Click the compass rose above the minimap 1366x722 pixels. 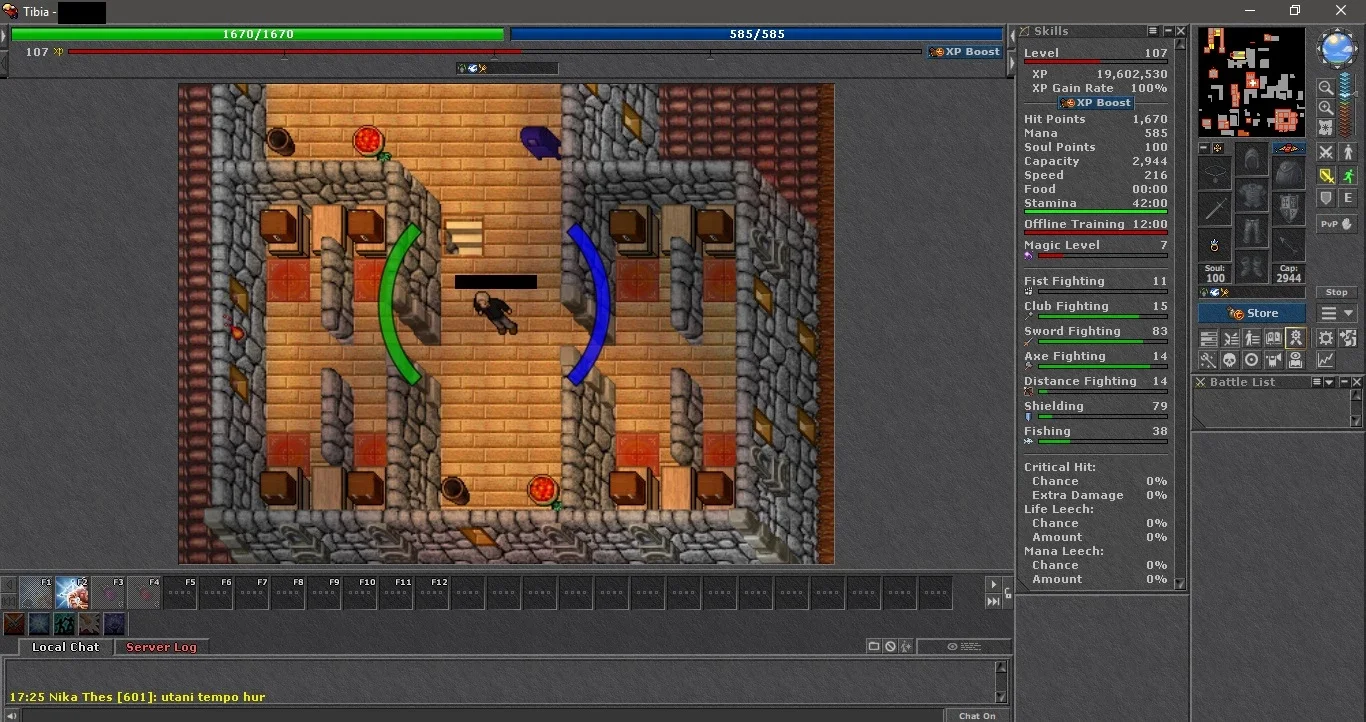[1337, 47]
